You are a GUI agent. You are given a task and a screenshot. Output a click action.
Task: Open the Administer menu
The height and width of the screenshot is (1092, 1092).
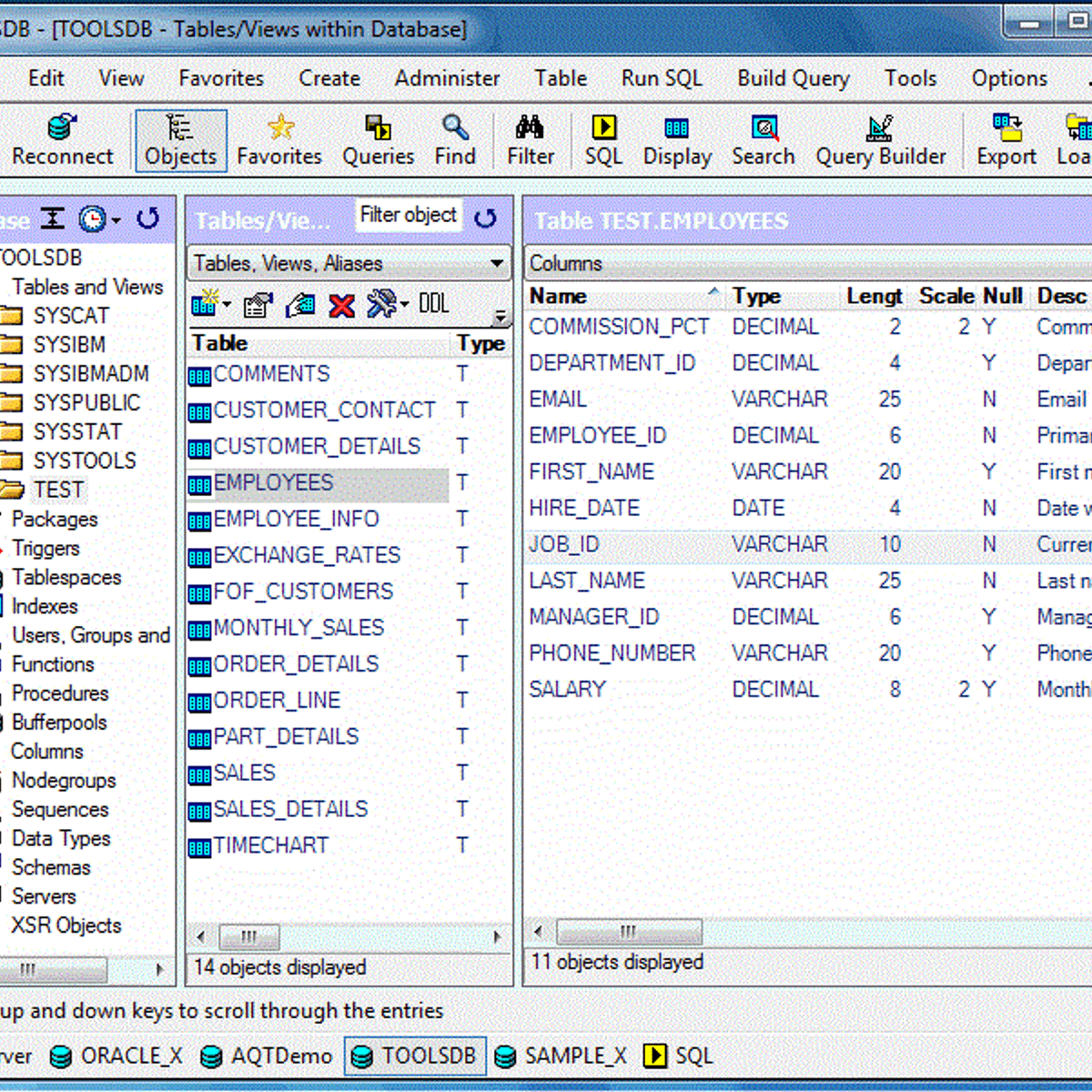coord(447,78)
